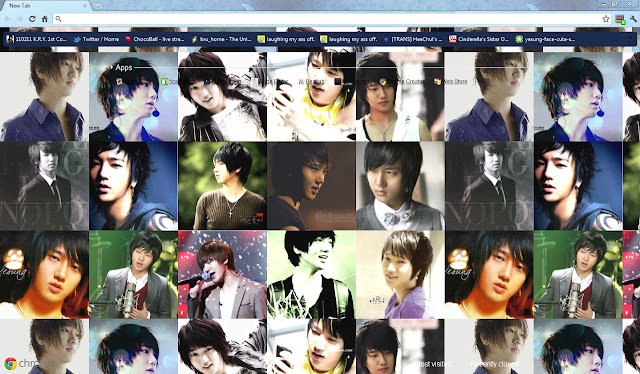Bookmark this page with the star icon
The width and height of the screenshot is (640, 374).
click(x=606, y=19)
